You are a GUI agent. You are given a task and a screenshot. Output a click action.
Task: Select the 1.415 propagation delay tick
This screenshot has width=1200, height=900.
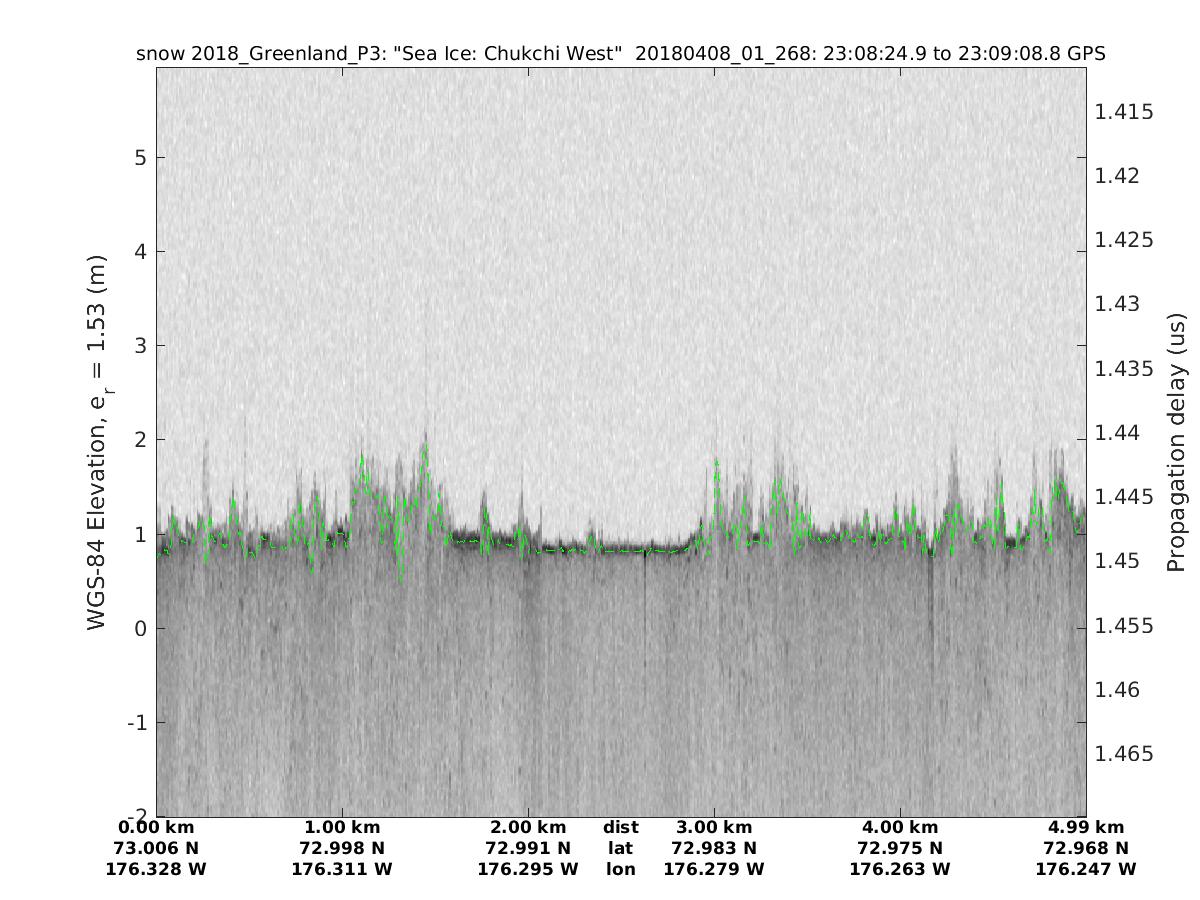[x=1124, y=112]
